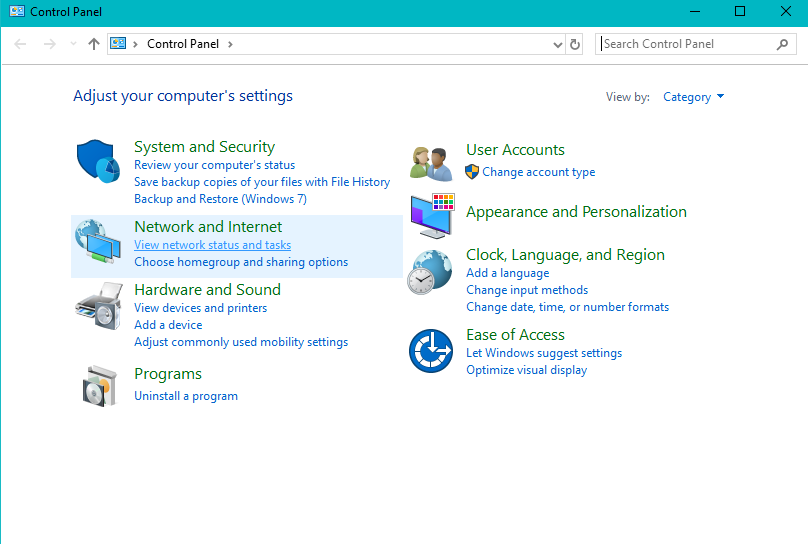
Task: Open Adjust commonly used mobility settings
Action: (x=241, y=342)
